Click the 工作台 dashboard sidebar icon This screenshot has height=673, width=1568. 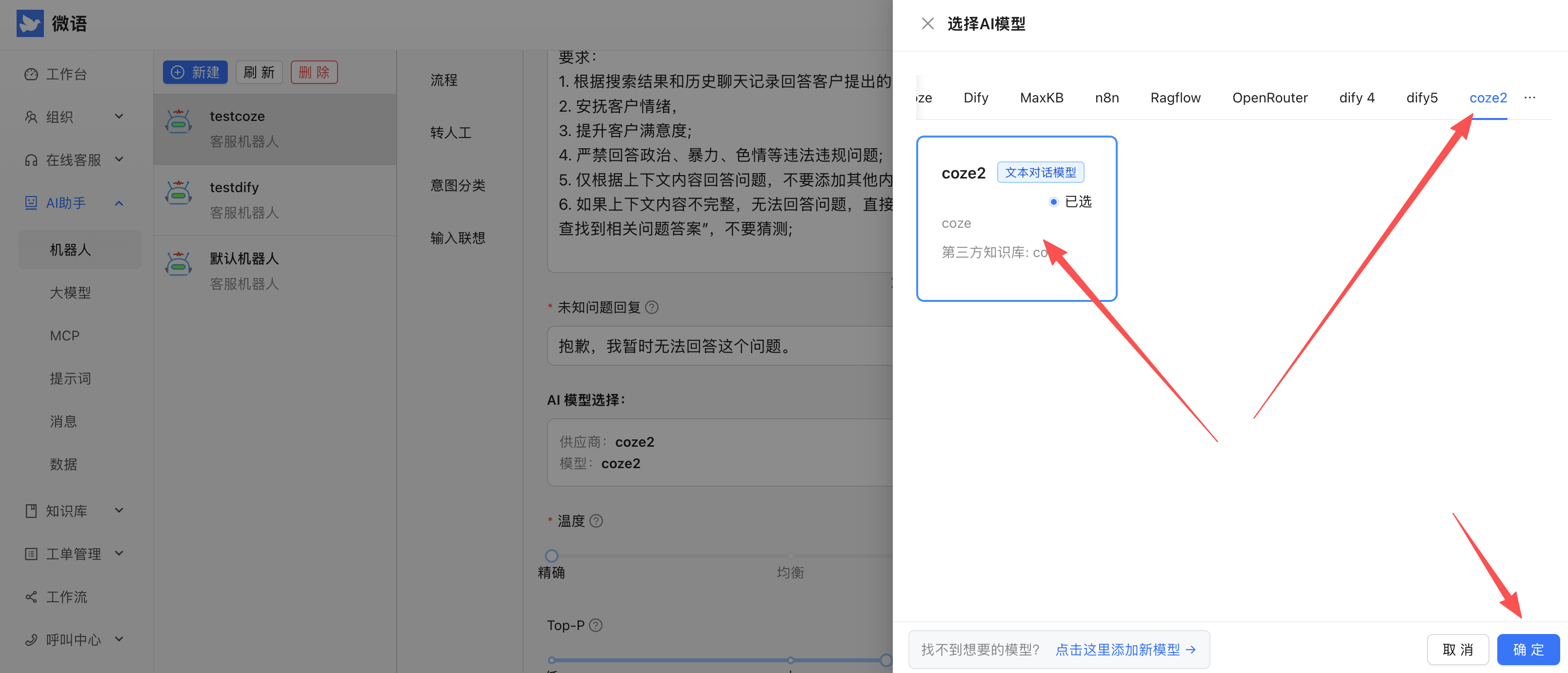31,74
